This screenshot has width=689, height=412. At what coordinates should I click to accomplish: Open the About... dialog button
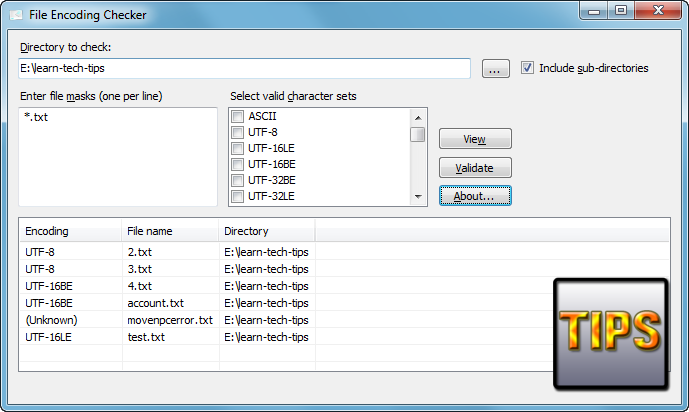475,196
